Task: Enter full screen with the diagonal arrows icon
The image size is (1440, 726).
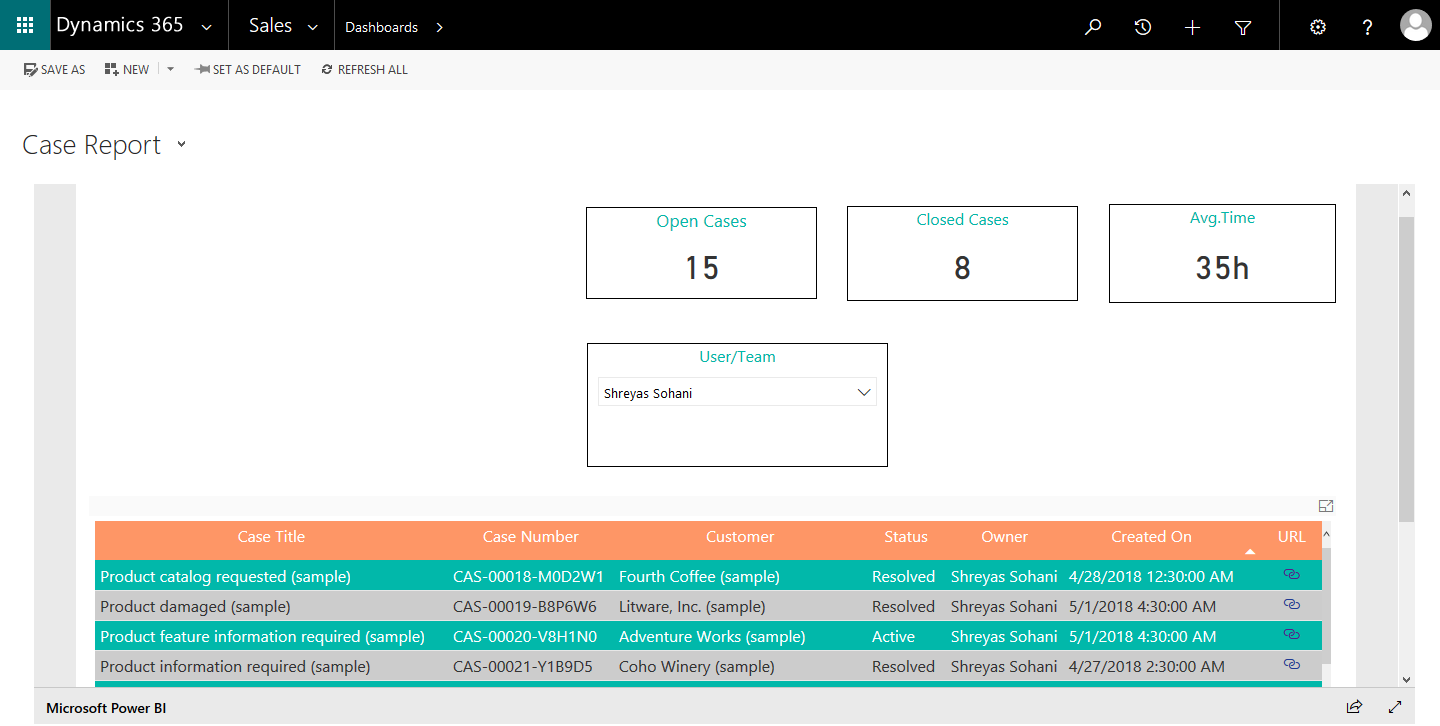Action: click(x=1394, y=706)
